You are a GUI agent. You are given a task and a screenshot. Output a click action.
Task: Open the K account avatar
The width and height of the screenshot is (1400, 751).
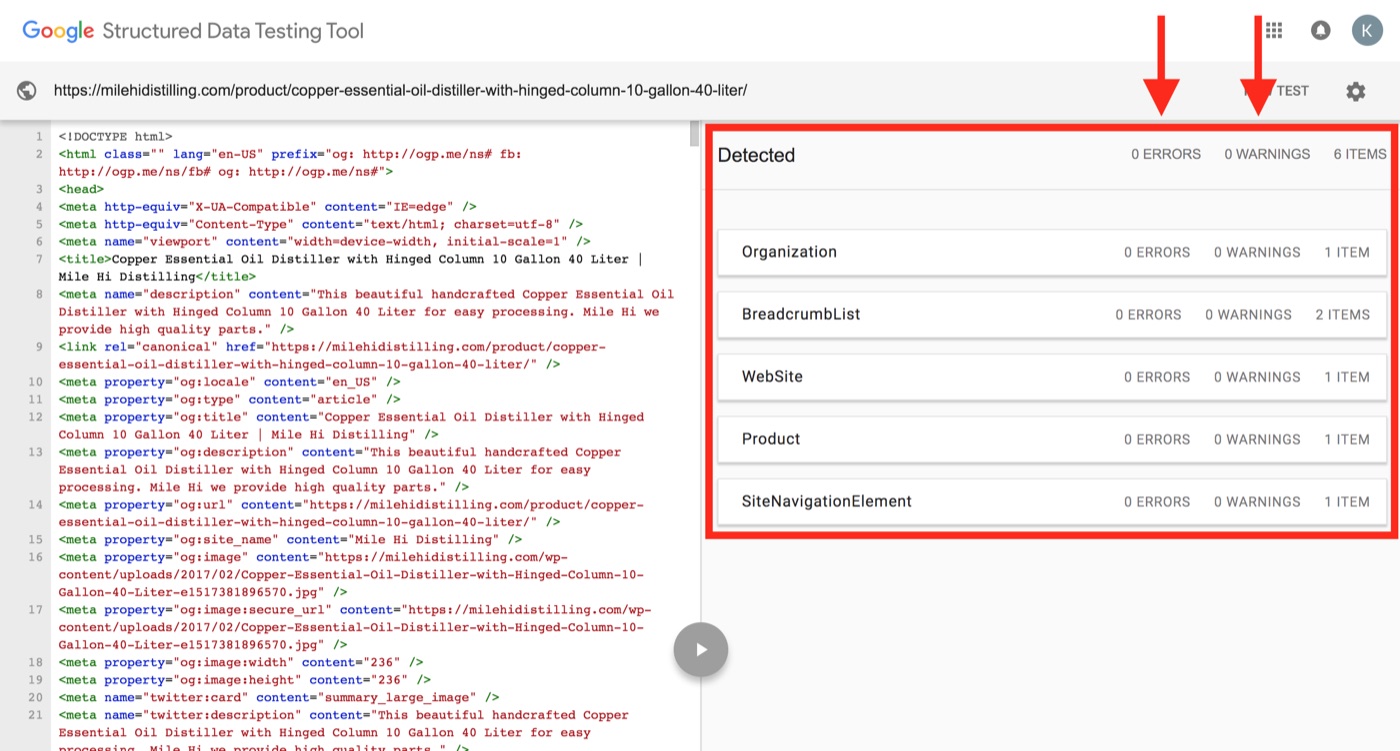1367,30
